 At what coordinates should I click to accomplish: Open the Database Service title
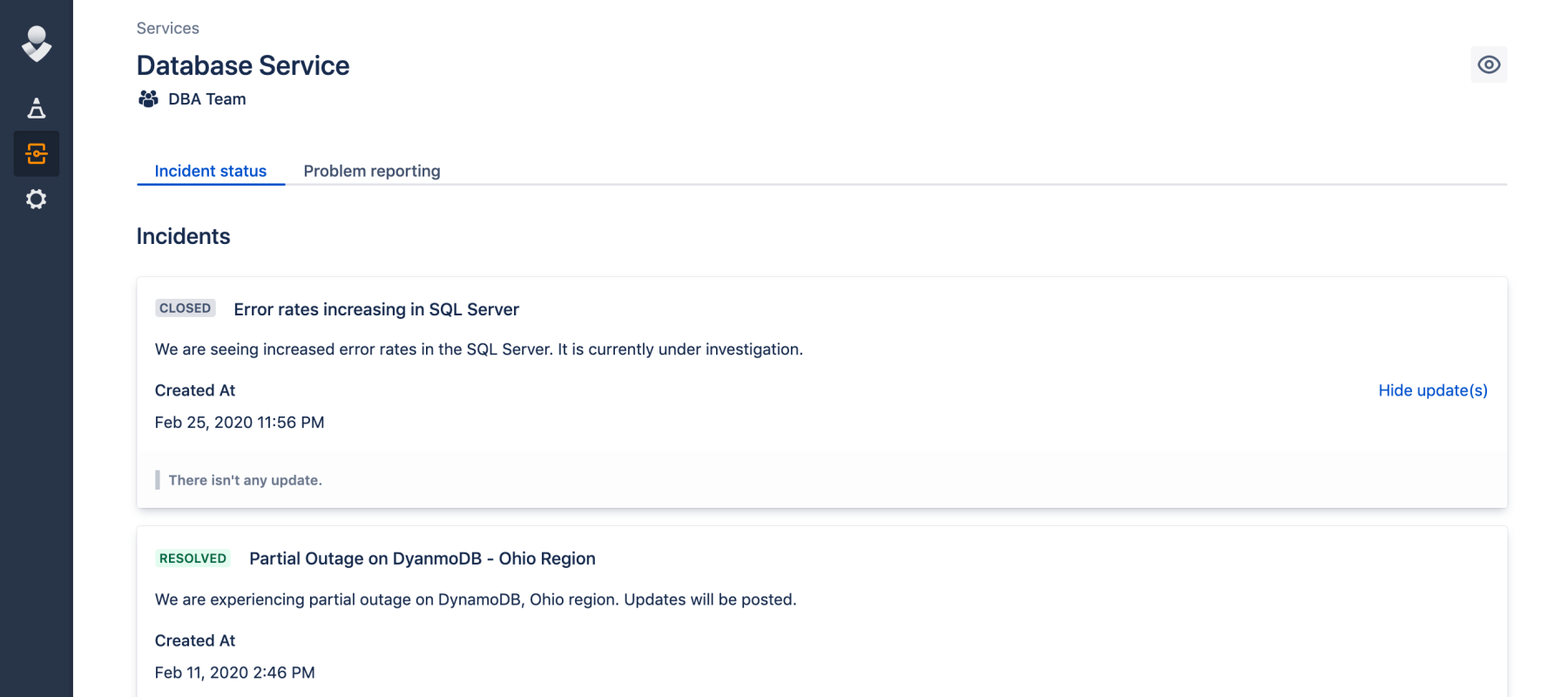coord(242,64)
